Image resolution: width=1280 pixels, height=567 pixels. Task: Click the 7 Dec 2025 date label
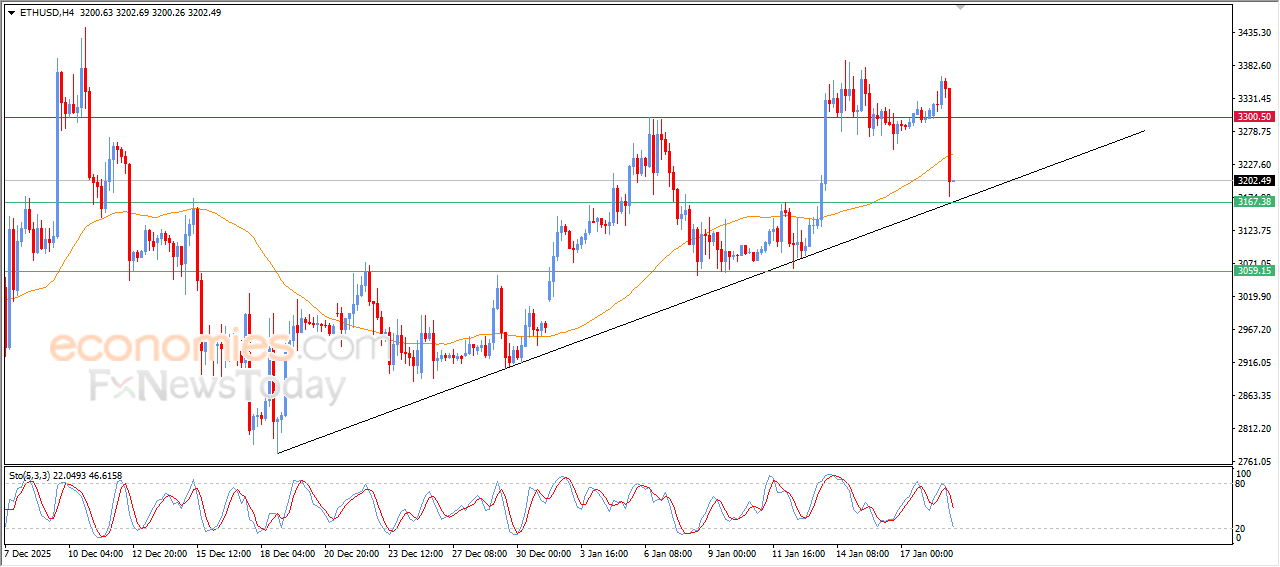tap(28, 553)
